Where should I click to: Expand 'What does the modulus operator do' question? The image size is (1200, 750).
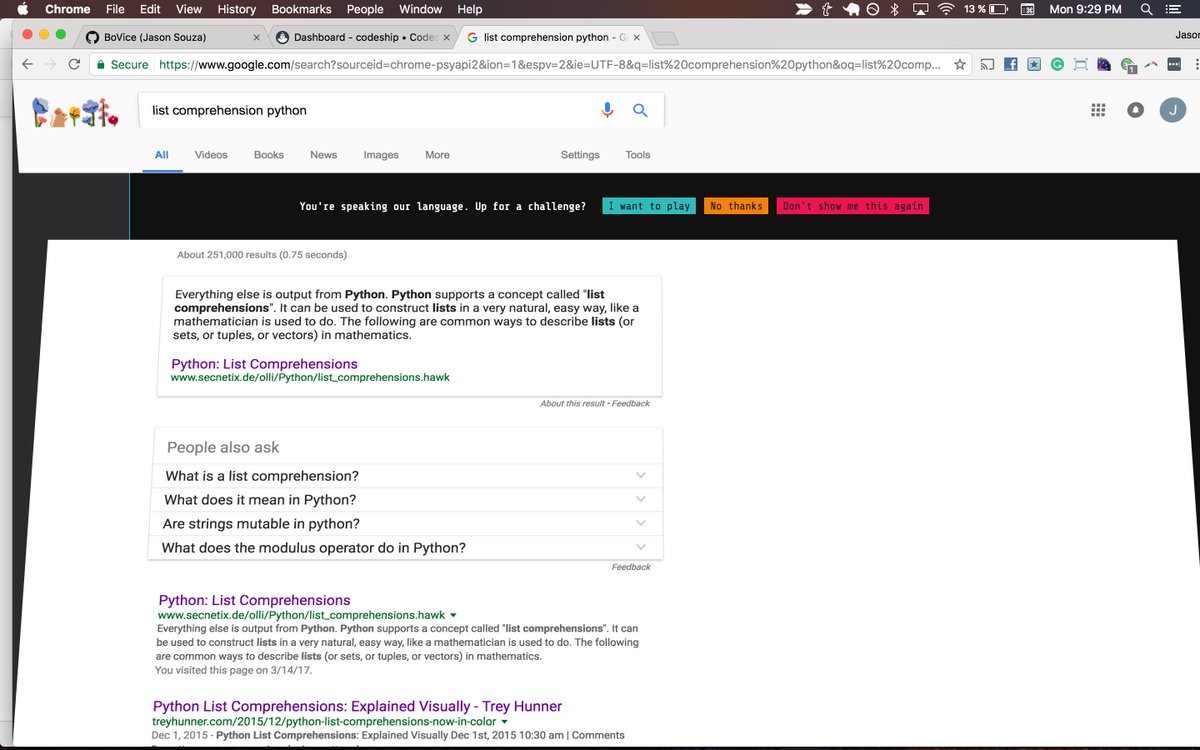coord(406,548)
